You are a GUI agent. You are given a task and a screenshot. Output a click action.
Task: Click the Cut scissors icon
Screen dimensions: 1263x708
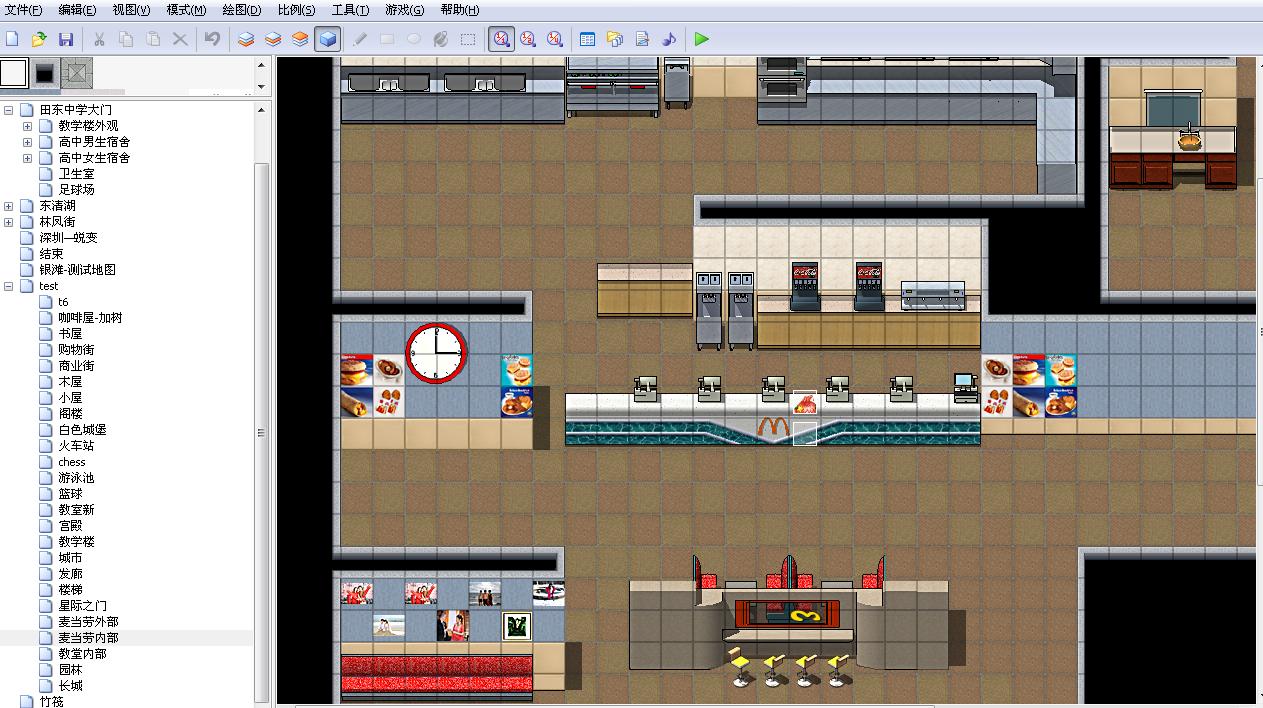[99, 39]
